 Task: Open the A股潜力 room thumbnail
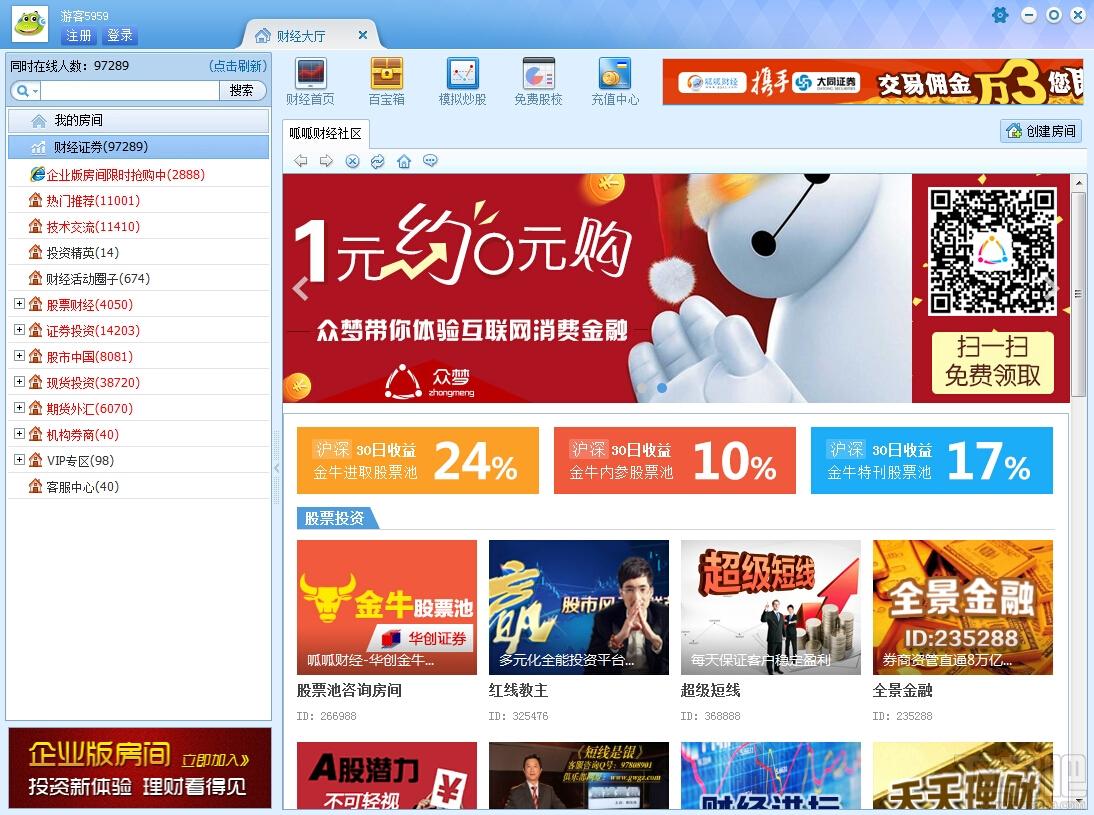coord(387,776)
